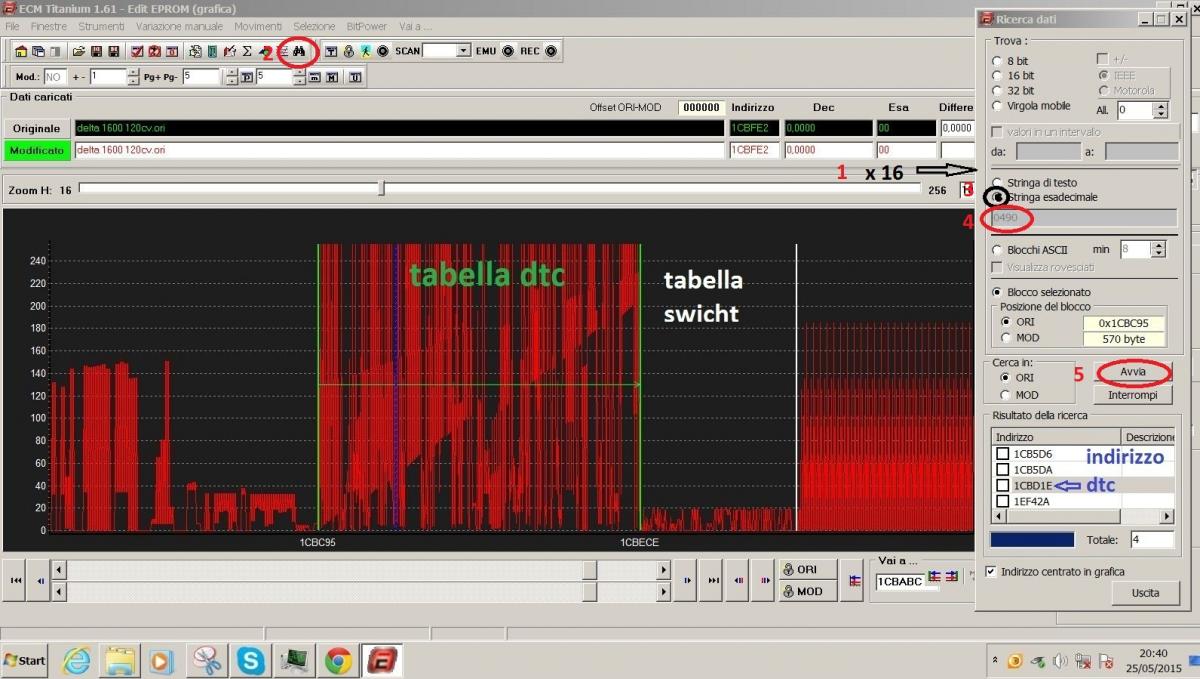1200x679 pixels.
Task: Select the Stringa di testo option
Action: (997, 183)
